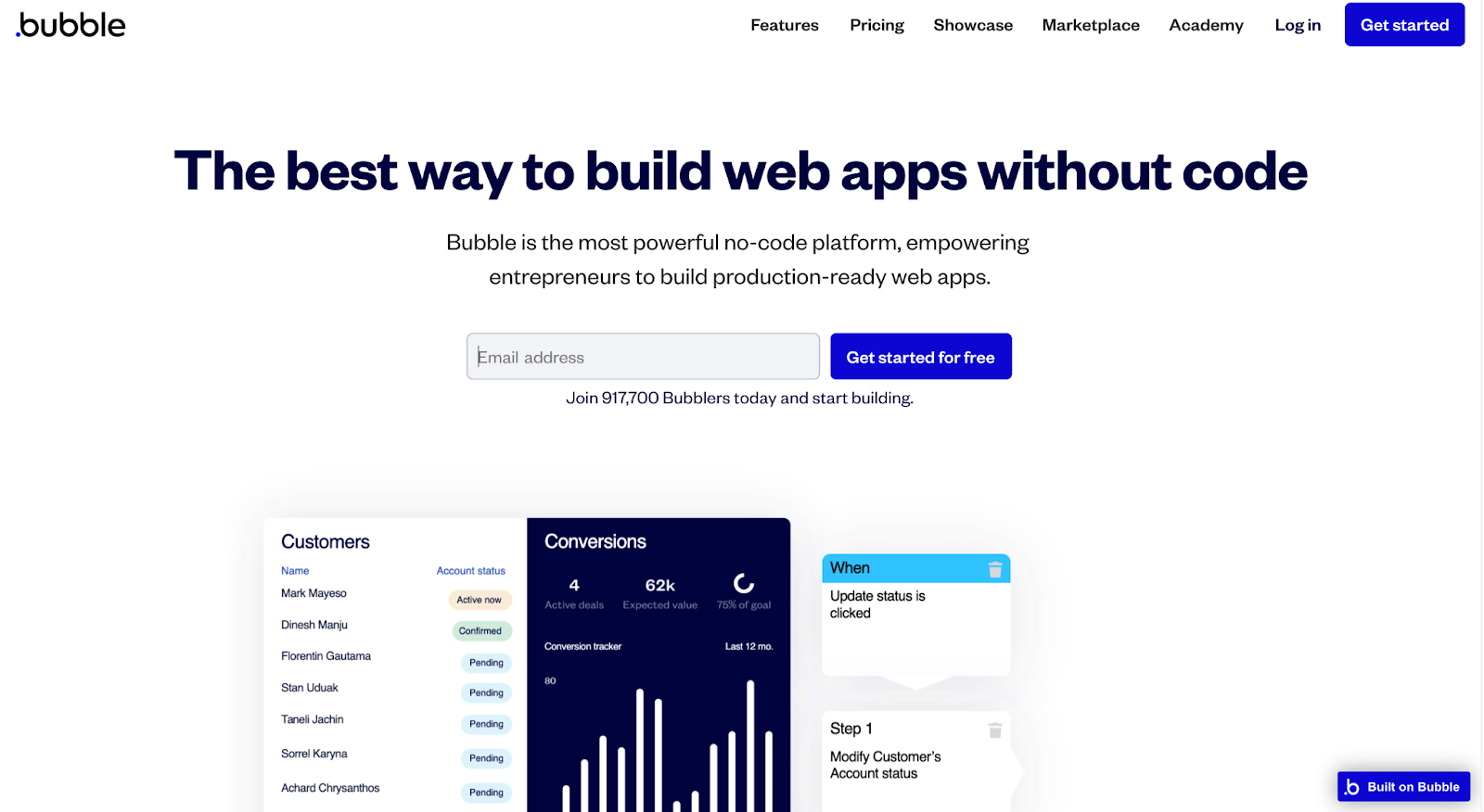Click Get started for free button
This screenshot has height=812, width=1484.
[920, 357]
